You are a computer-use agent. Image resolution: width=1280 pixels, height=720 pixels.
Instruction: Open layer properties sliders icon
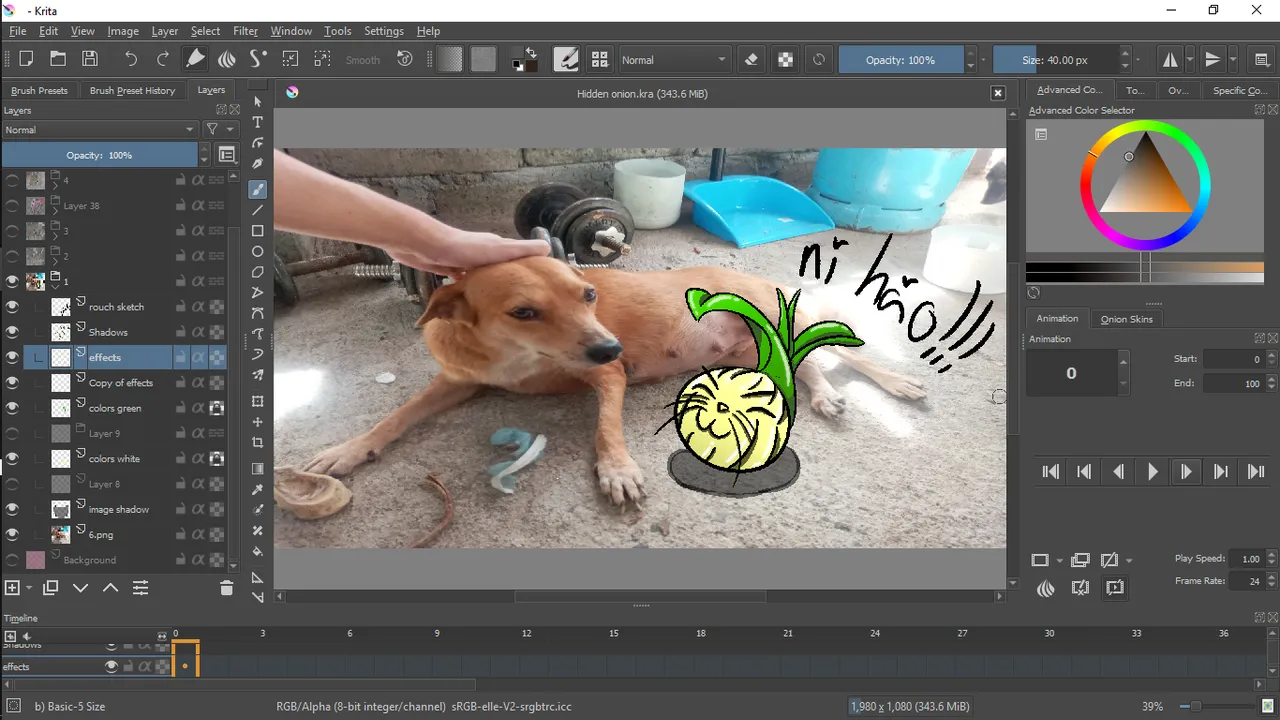[140, 588]
